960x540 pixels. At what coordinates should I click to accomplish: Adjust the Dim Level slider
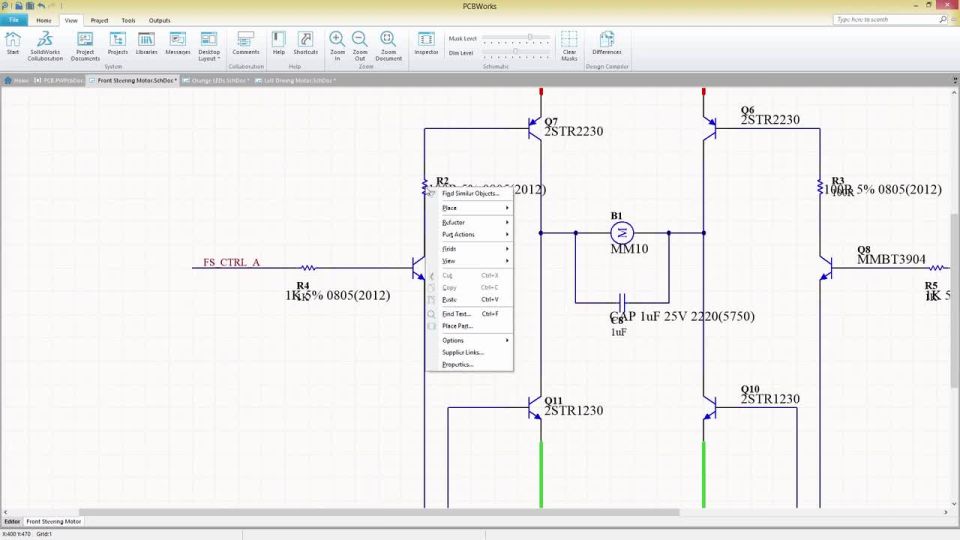click(x=516, y=53)
